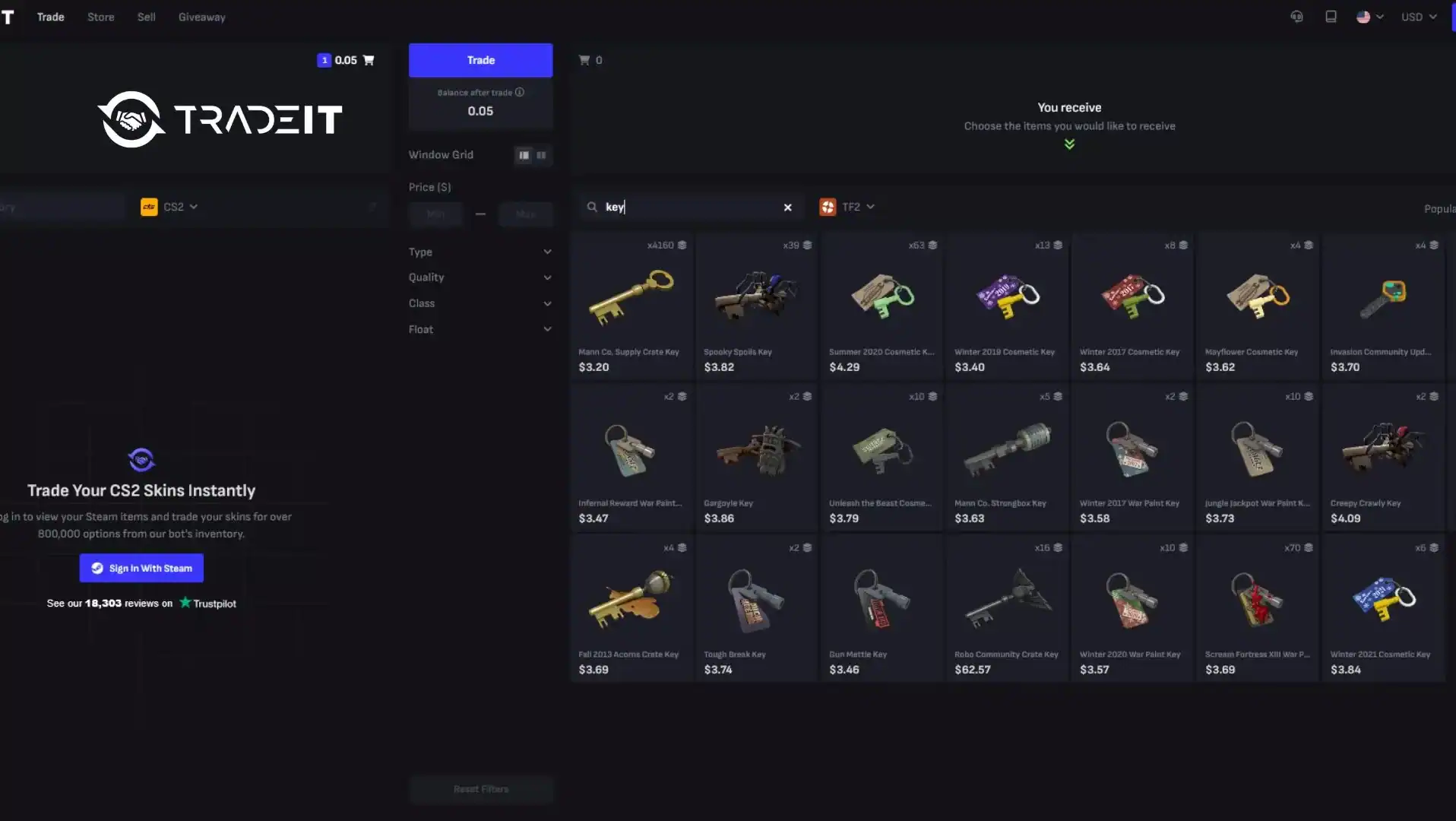Expand the Float filter
Image resolution: width=1456 pixels, height=821 pixels.
480,329
